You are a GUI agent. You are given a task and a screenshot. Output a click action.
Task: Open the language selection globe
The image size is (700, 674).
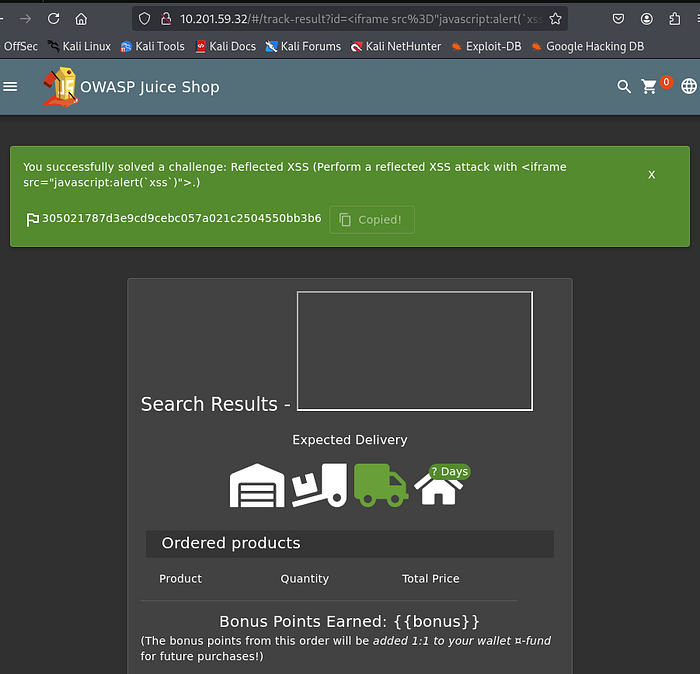pyautogui.click(x=688, y=86)
